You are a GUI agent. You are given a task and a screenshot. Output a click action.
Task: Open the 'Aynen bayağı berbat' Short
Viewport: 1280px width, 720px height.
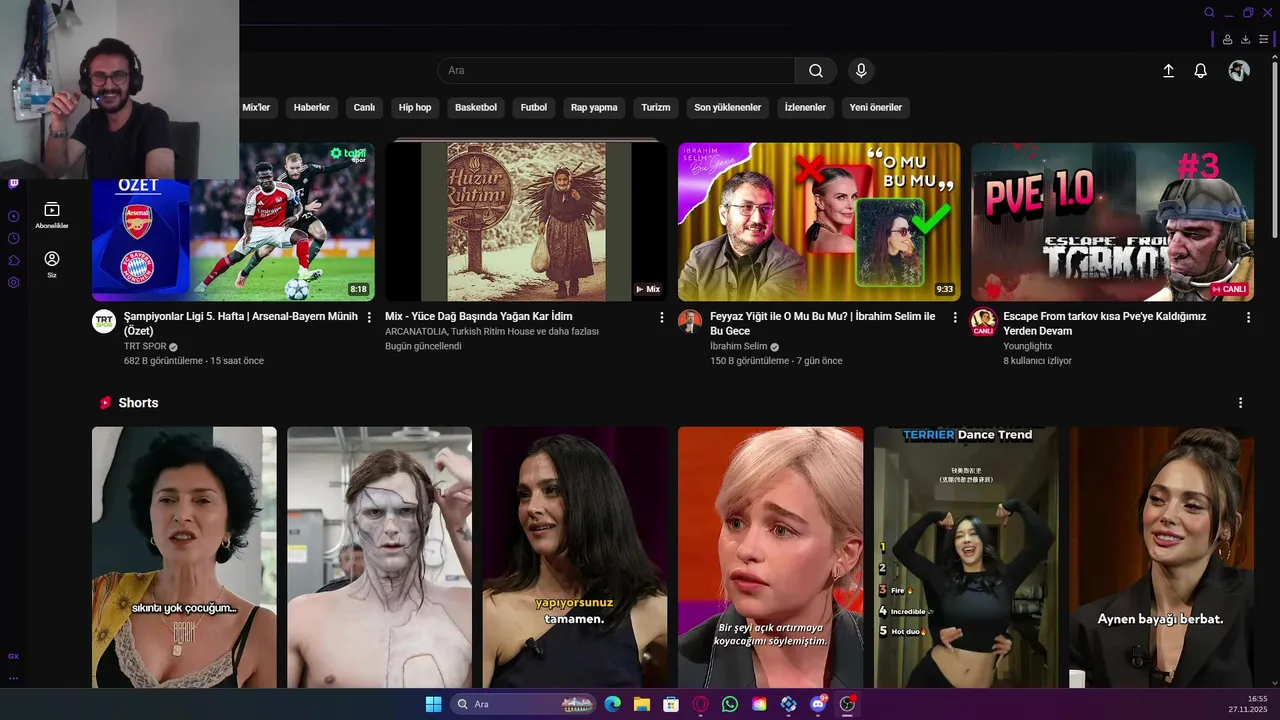coord(1161,557)
